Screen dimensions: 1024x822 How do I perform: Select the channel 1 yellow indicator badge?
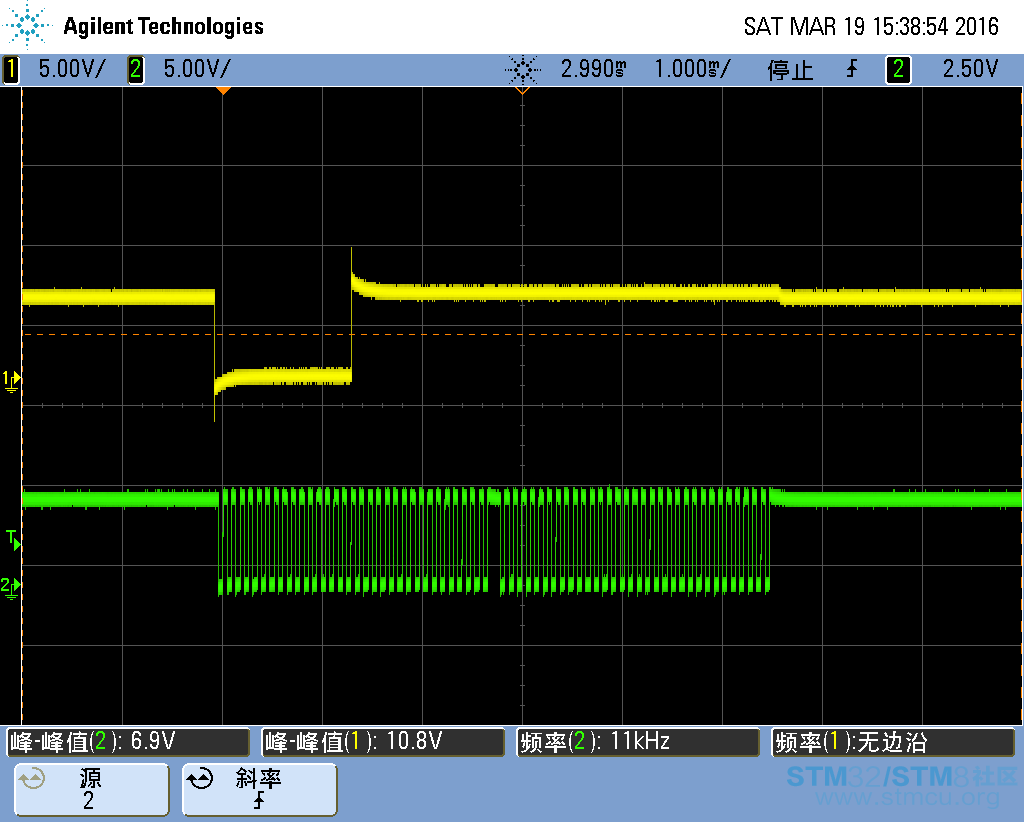11,69
